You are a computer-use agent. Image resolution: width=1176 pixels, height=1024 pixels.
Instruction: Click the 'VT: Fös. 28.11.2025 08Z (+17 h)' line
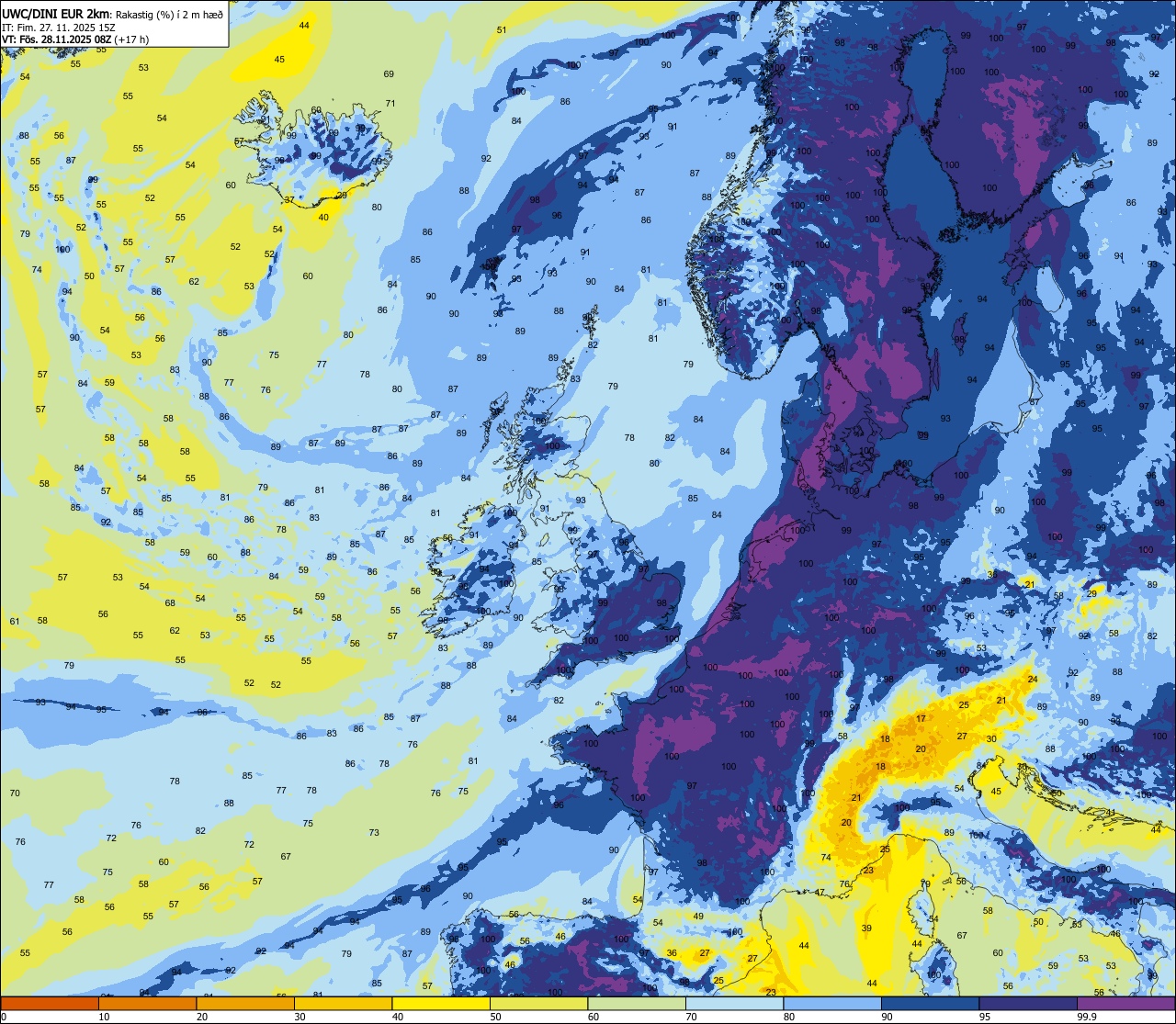click(x=75, y=39)
